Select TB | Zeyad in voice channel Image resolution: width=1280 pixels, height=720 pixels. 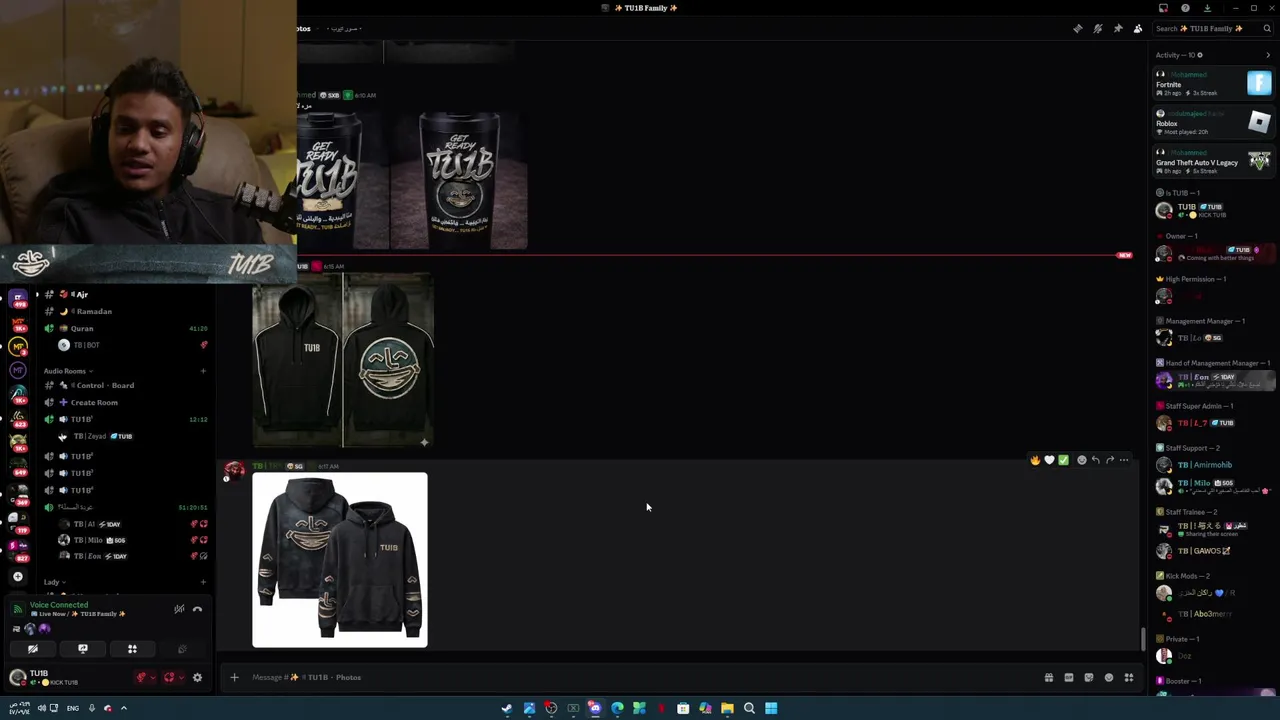132,436
